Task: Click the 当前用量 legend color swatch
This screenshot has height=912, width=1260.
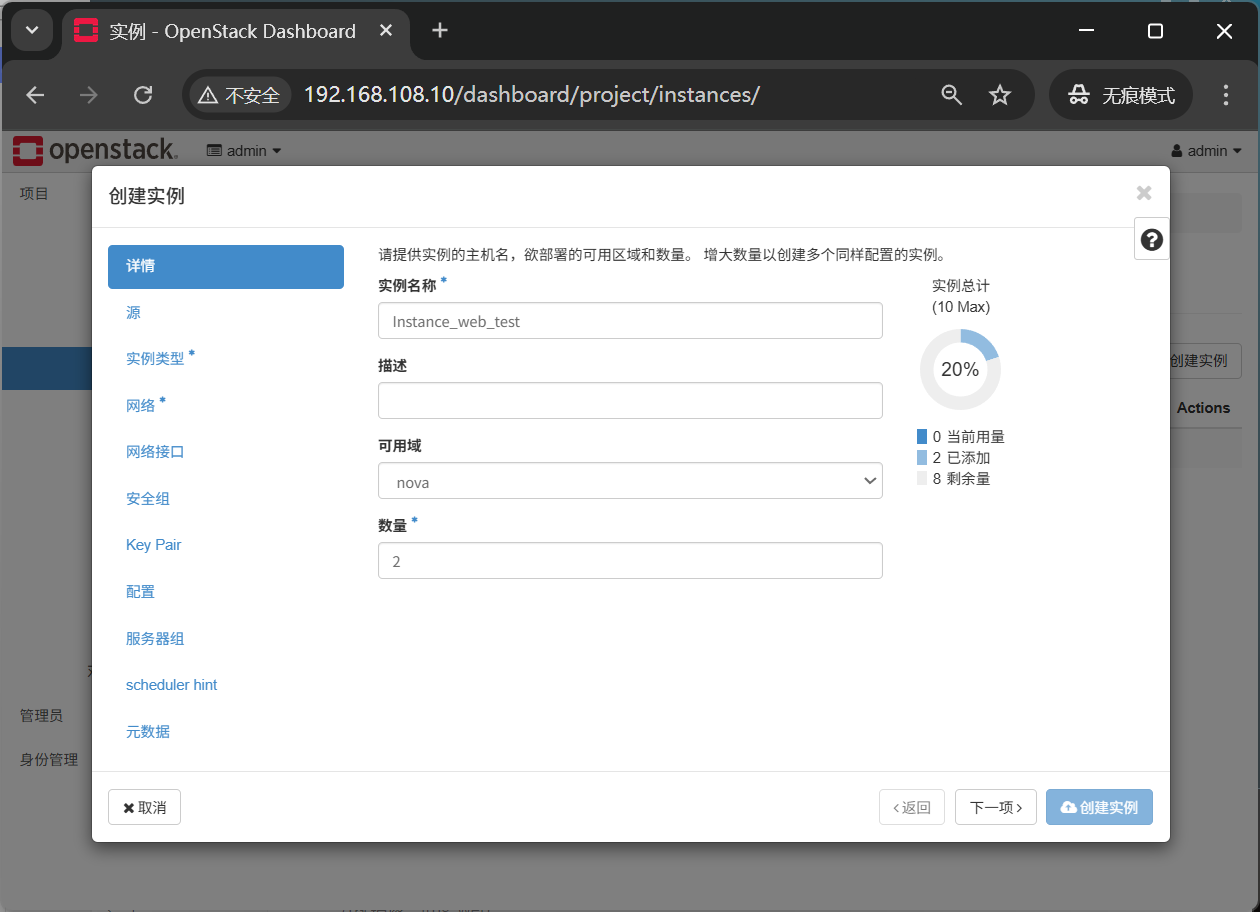Action: [922, 437]
